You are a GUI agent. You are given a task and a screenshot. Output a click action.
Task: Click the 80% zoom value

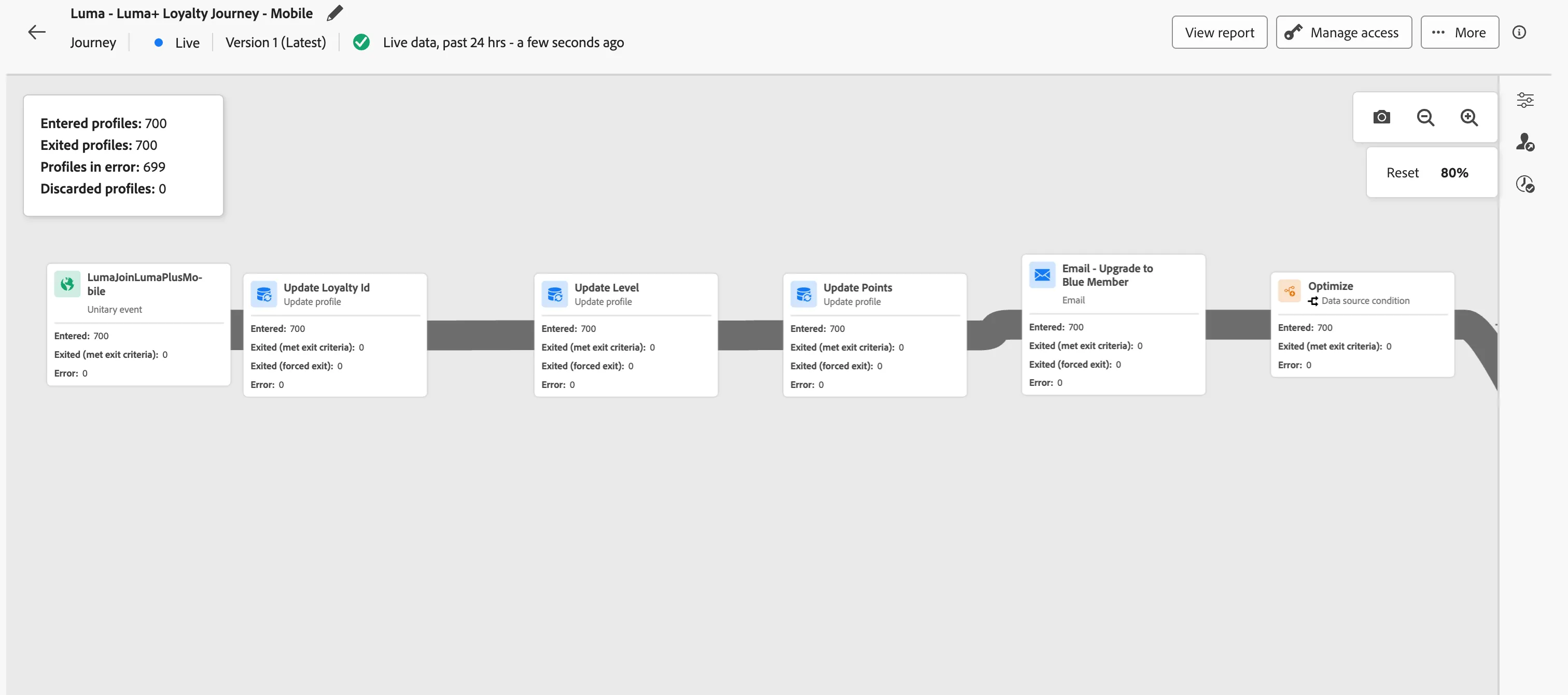(x=1454, y=173)
